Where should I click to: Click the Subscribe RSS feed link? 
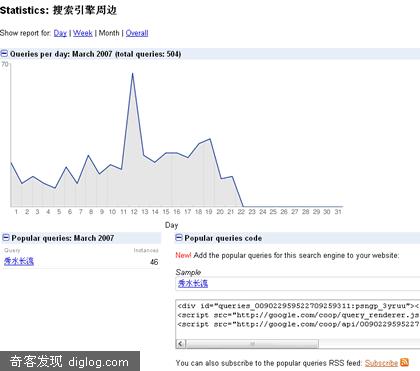[x=382, y=363]
